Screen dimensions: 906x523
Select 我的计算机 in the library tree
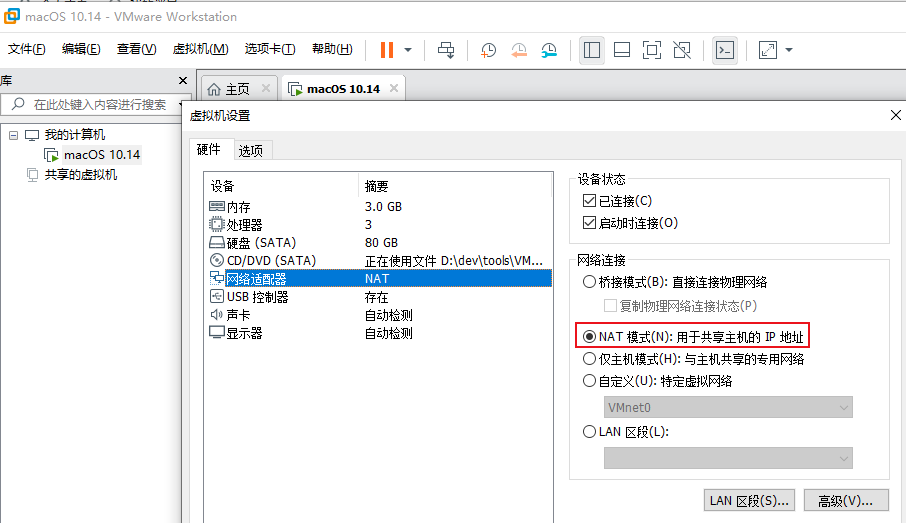tap(75, 135)
